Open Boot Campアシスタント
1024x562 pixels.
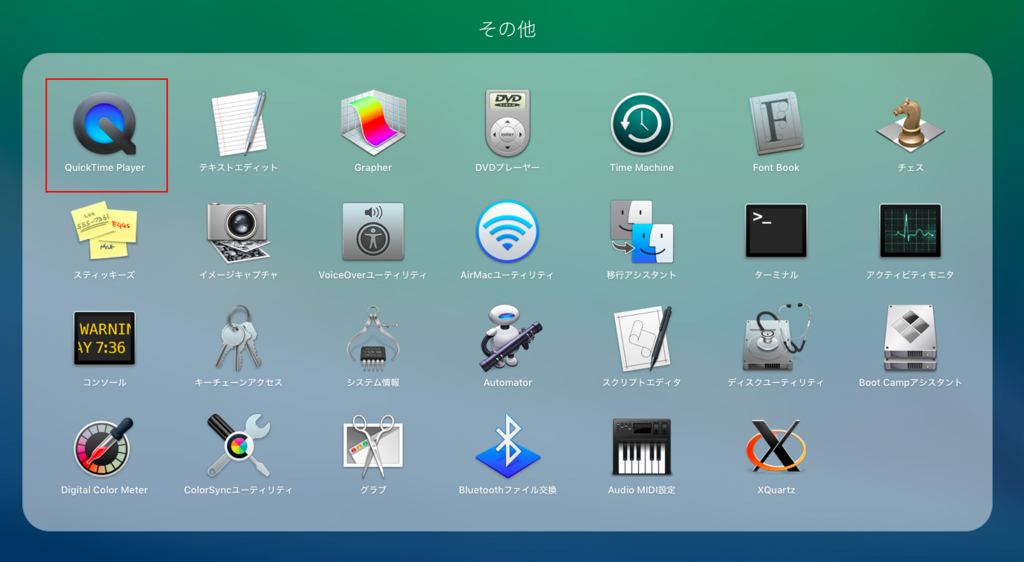point(910,339)
